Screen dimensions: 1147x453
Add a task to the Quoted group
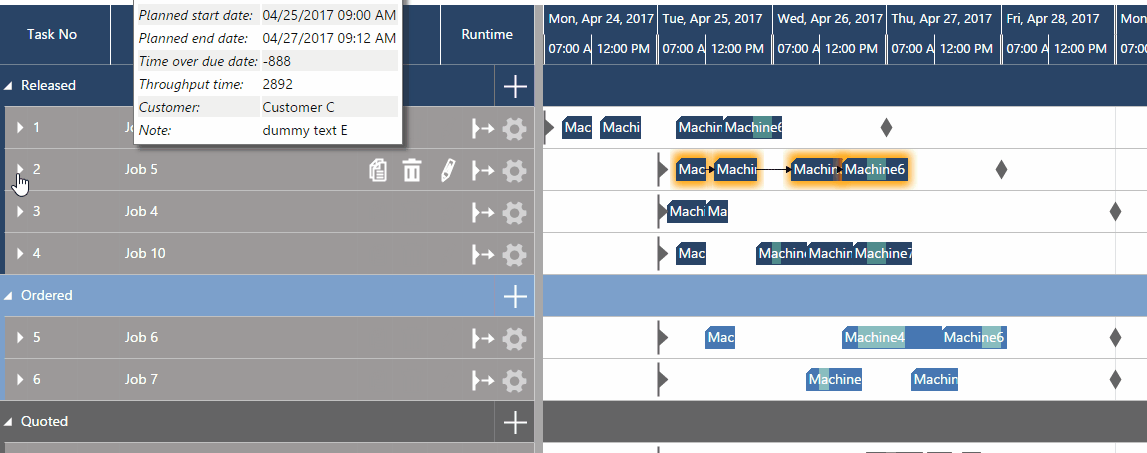point(515,422)
